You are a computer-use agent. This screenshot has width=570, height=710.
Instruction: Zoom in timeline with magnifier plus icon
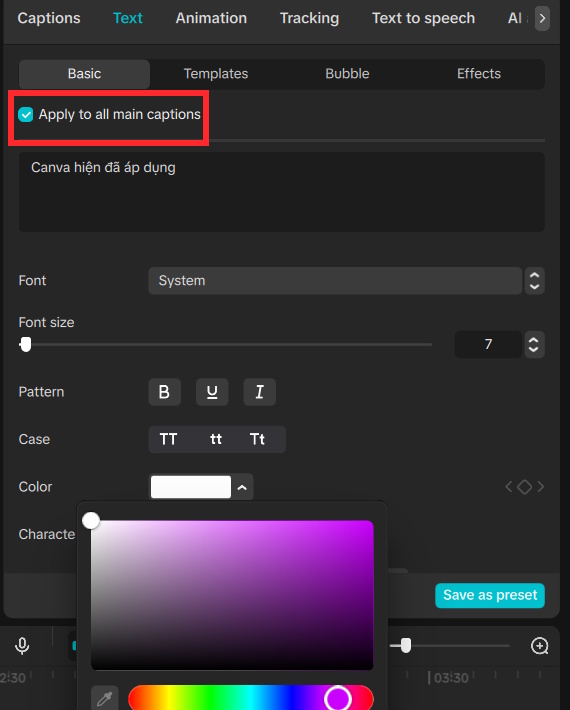tap(539, 646)
